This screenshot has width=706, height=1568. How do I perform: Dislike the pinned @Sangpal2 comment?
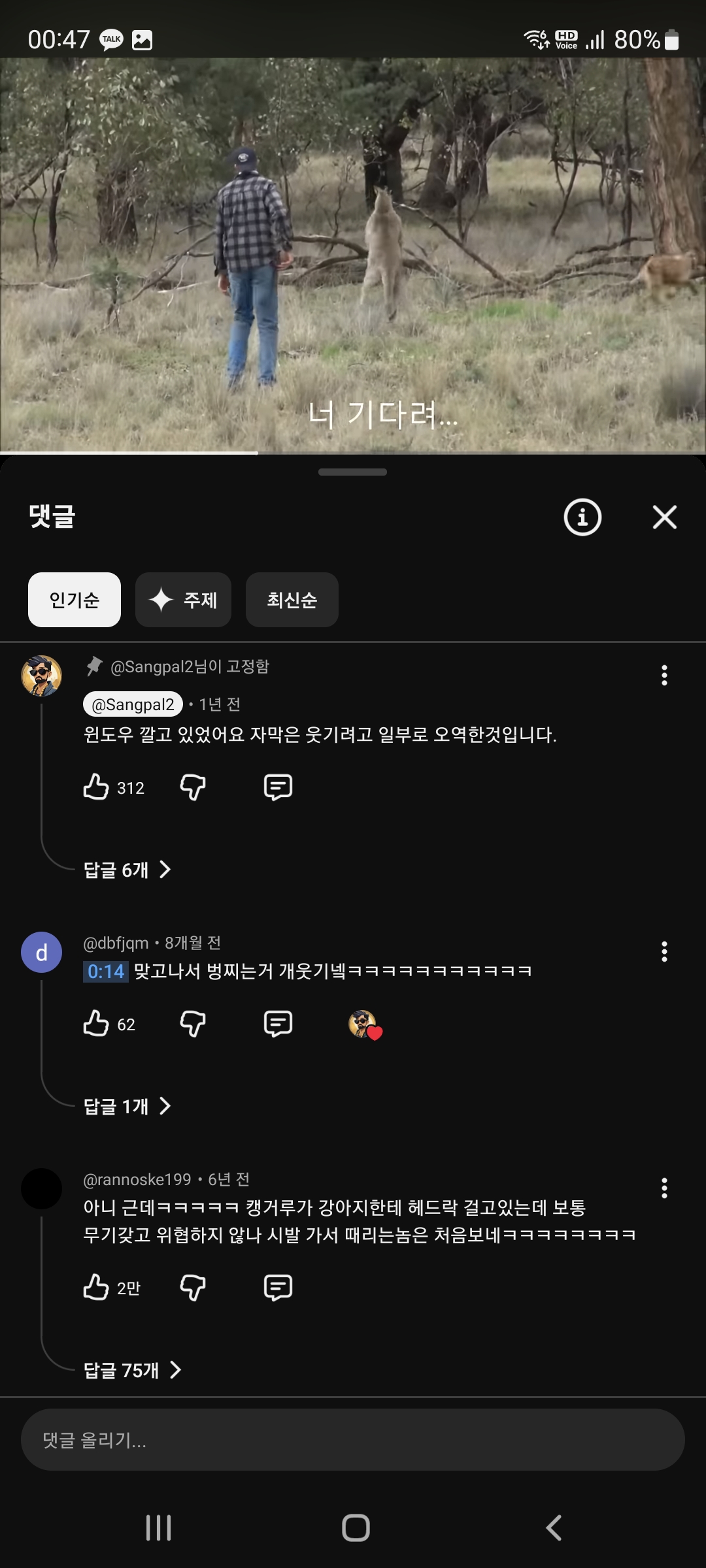(193, 787)
